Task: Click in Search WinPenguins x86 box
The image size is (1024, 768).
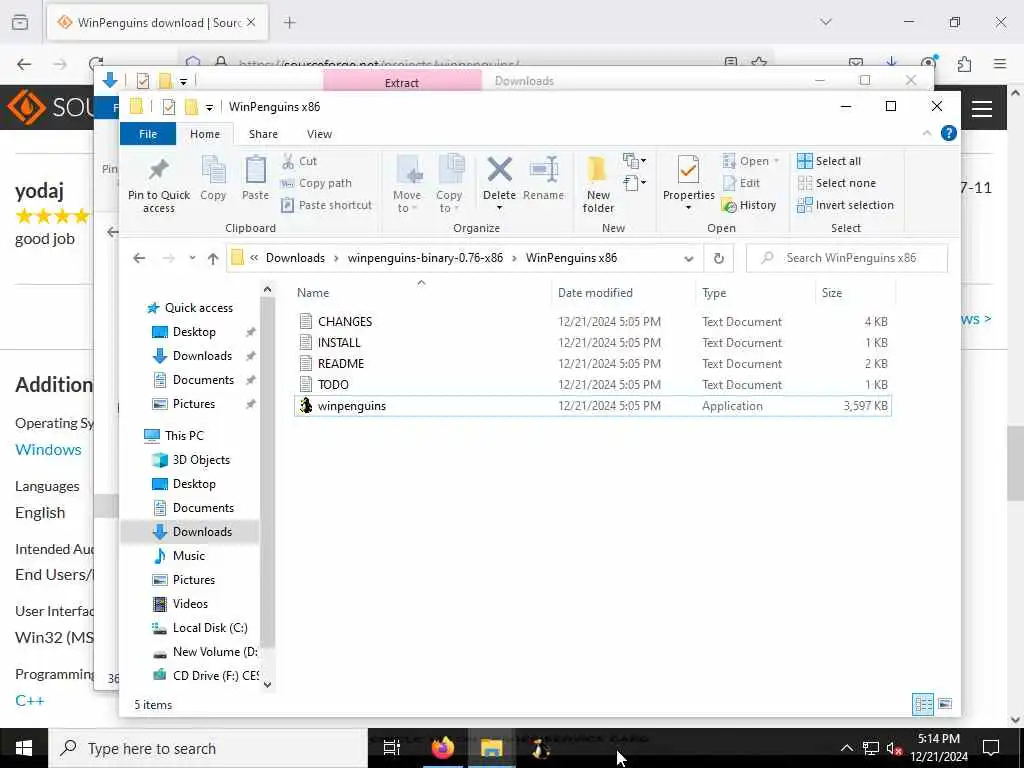Action: (846, 258)
